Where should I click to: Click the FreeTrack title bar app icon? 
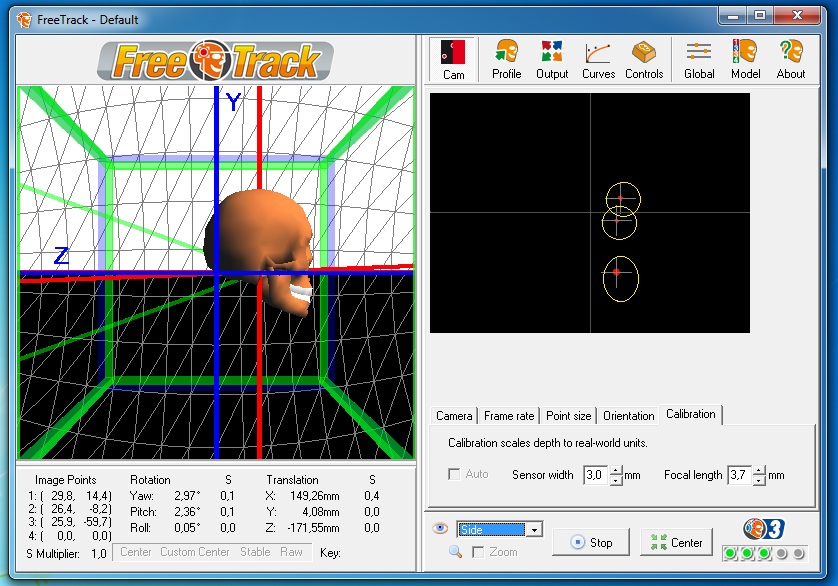[x=24, y=20]
